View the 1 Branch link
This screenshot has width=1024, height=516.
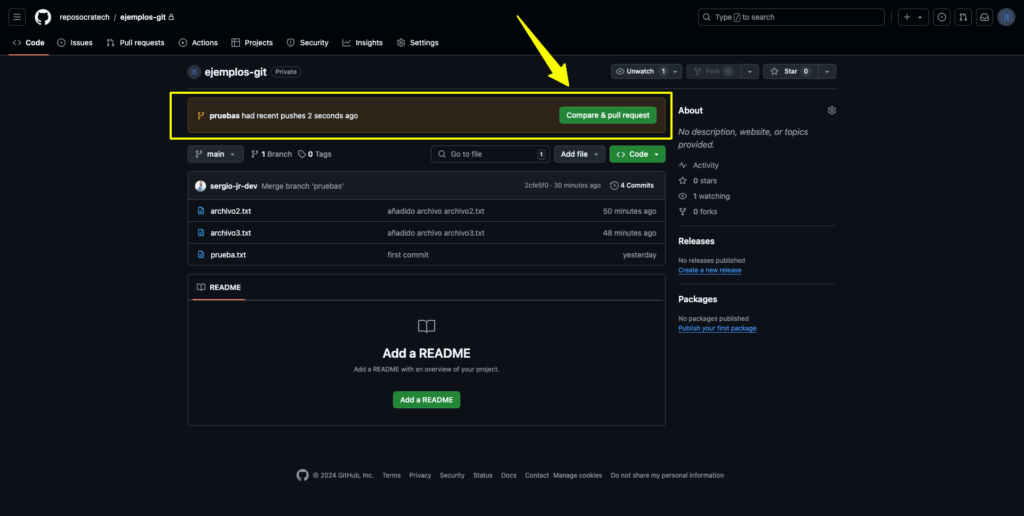pos(272,154)
